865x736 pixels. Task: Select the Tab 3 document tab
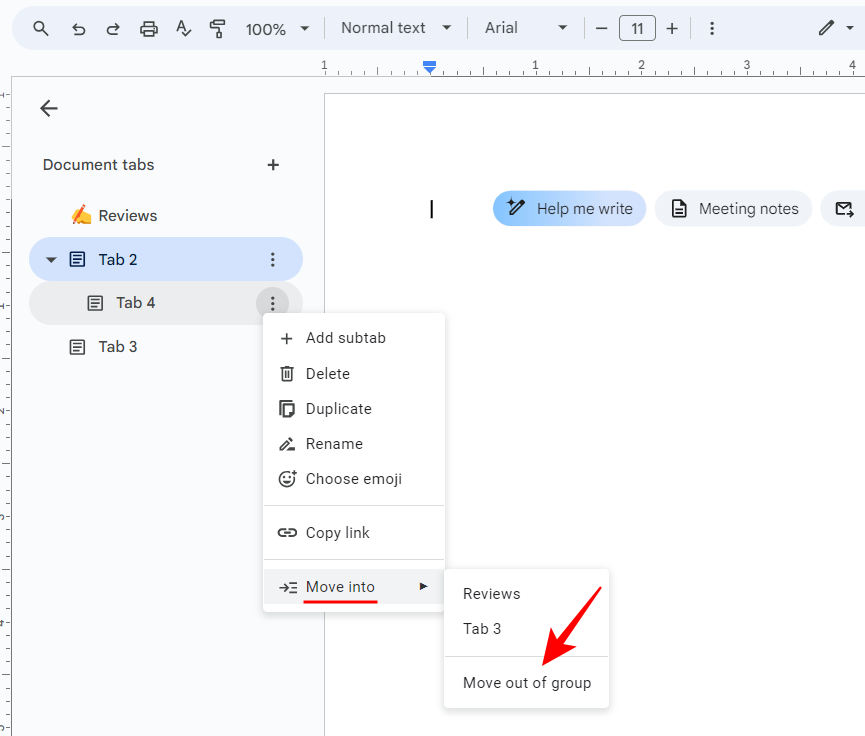tap(120, 346)
